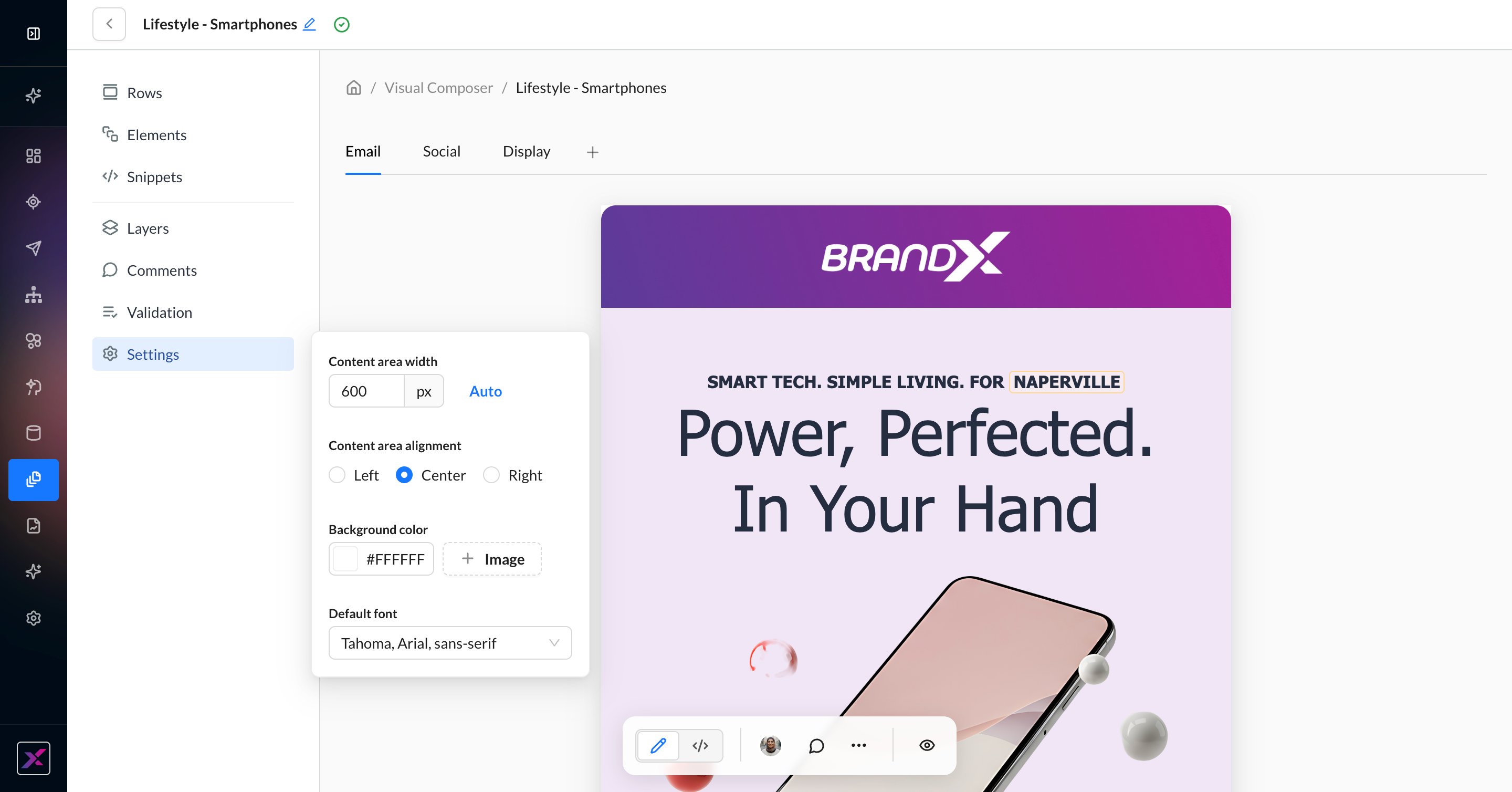Viewport: 1512px width, 792px height.
Task: Click the #FFFFFF hex color value
Action: click(395, 559)
